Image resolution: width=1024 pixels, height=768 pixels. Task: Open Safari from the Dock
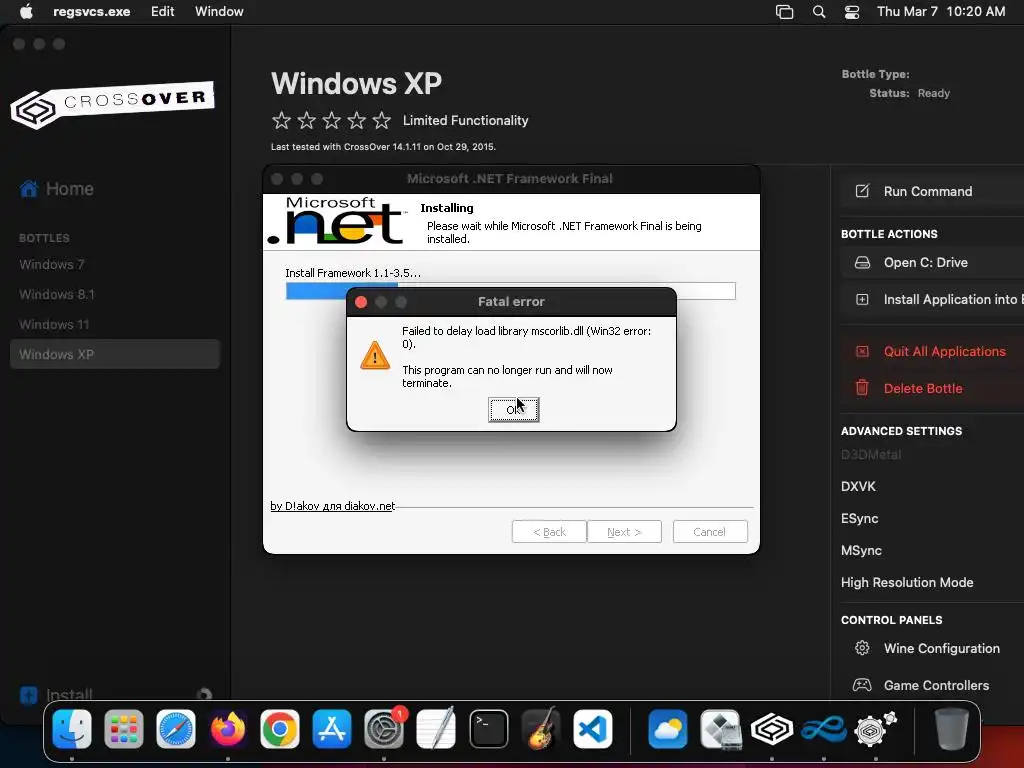(x=176, y=729)
